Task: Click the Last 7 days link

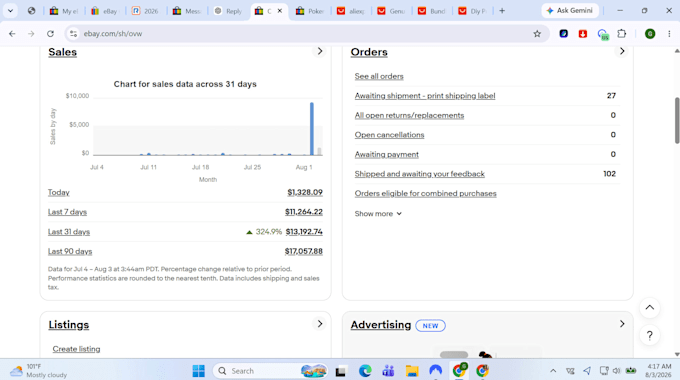Action: [67, 212]
